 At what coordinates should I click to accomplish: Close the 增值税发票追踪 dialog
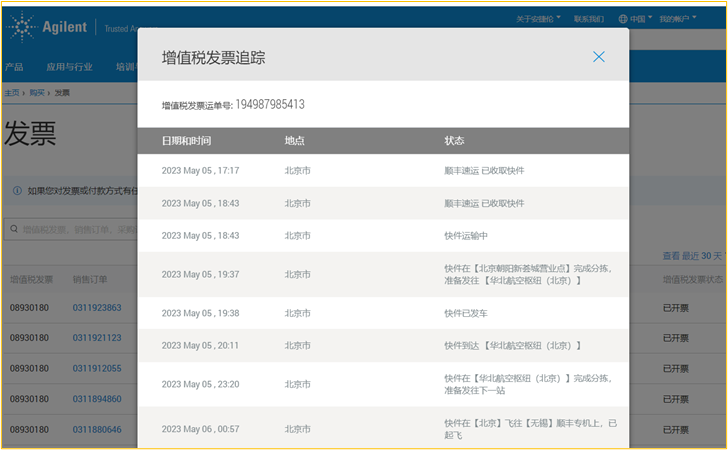598,57
